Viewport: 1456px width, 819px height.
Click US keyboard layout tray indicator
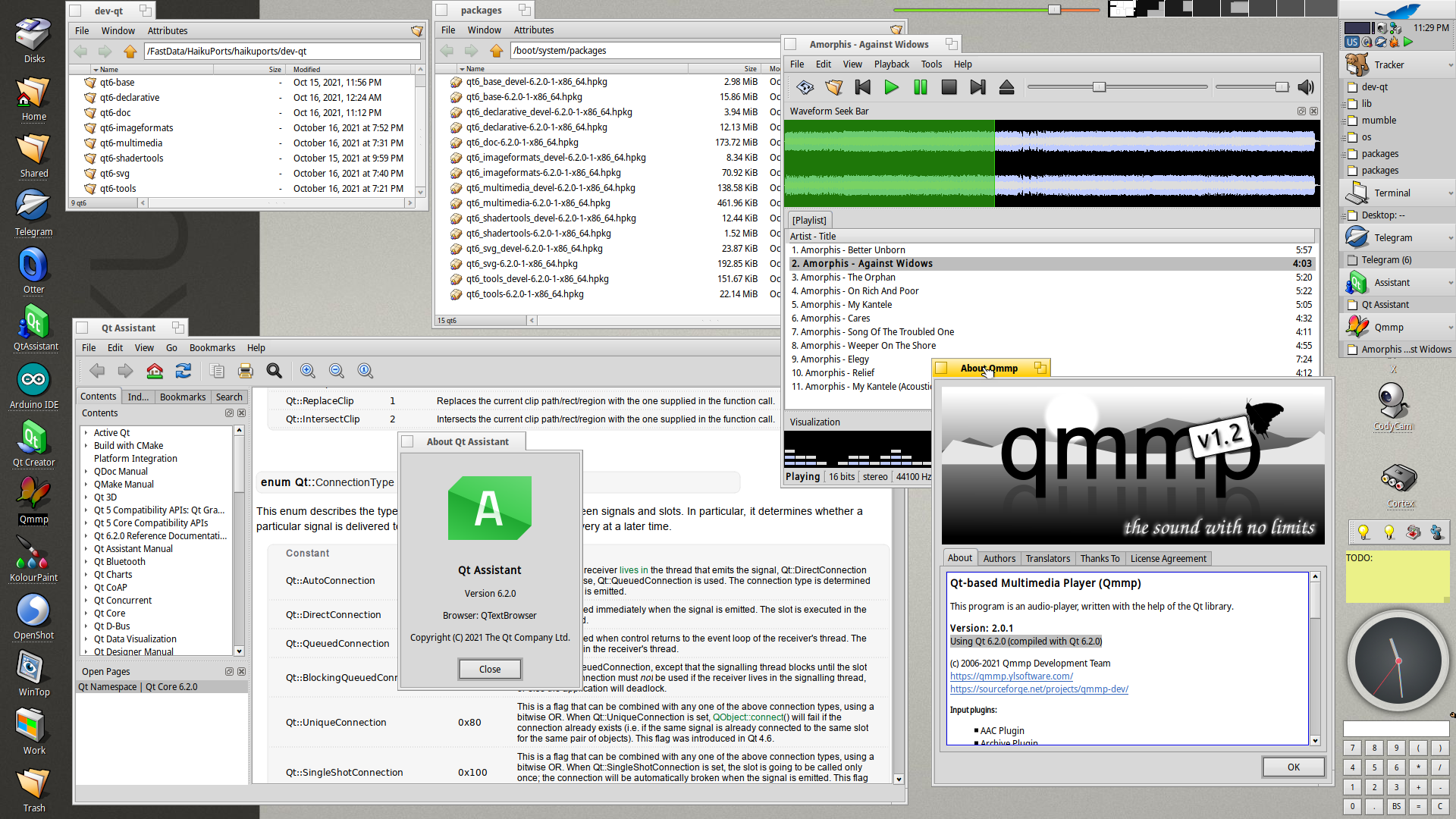(x=1352, y=42)
